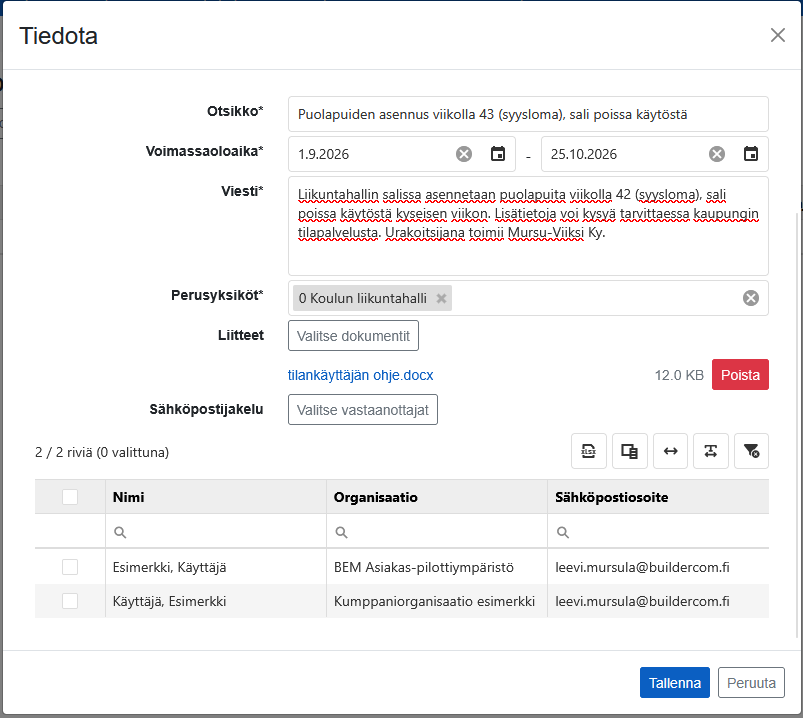Screen dimensions: 803x718
Task: Check the Käyttäjä, Esimerkki row checkbox
Action: (x=70, y=601)
